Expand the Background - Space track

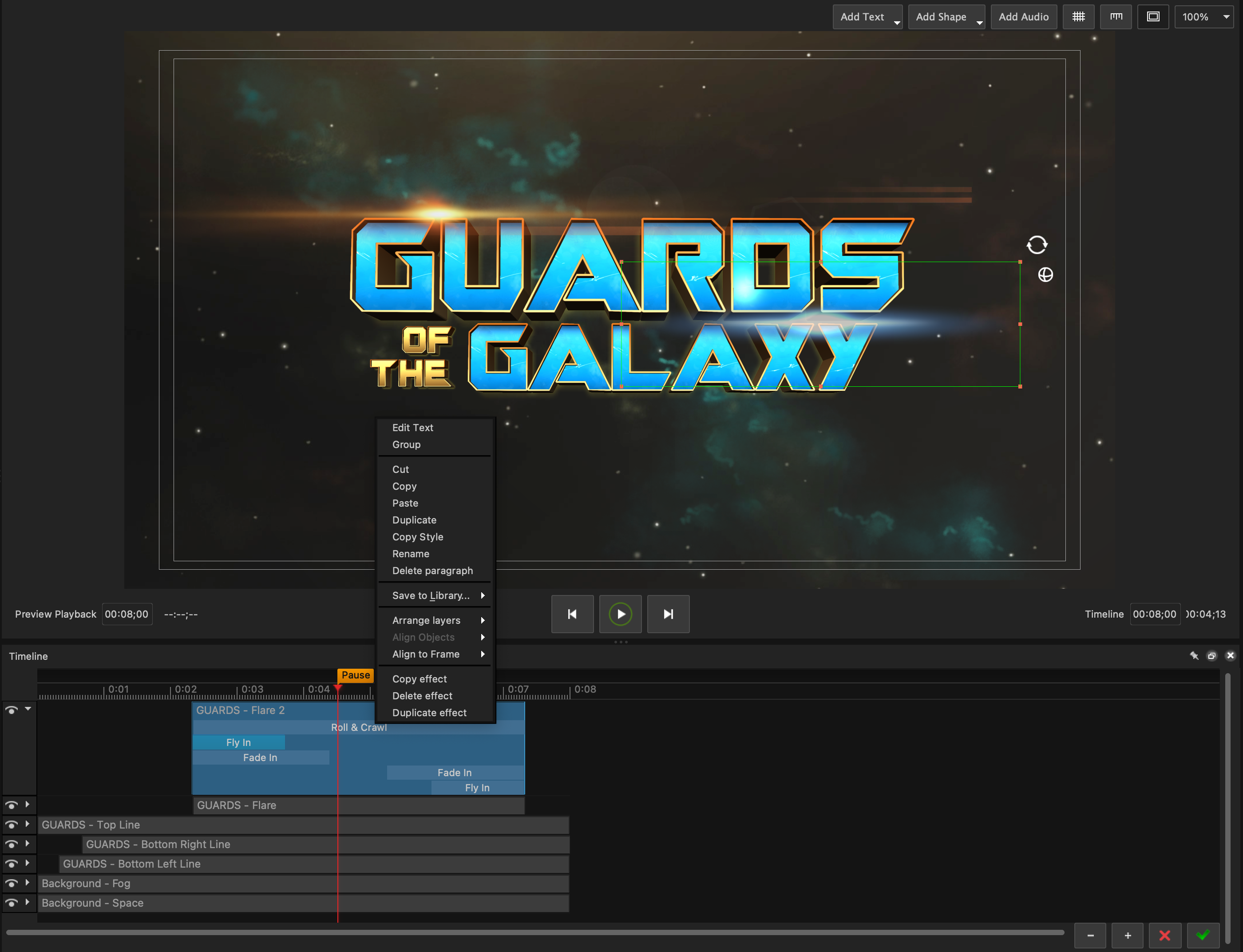click(x=27, y=902)
